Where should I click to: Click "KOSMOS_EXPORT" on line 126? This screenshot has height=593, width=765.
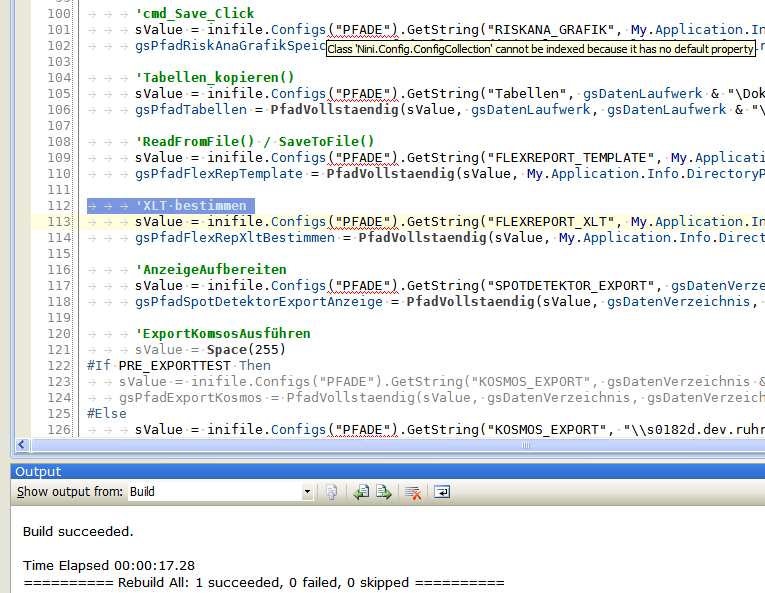point(548,429)
